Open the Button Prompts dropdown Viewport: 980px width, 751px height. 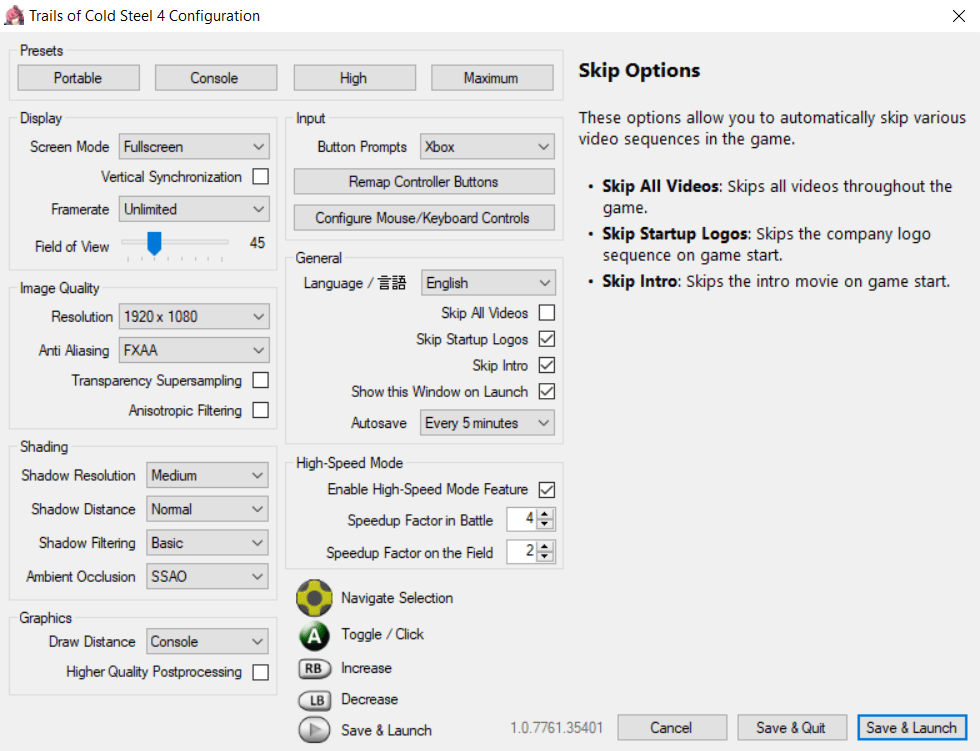(487, 147)
